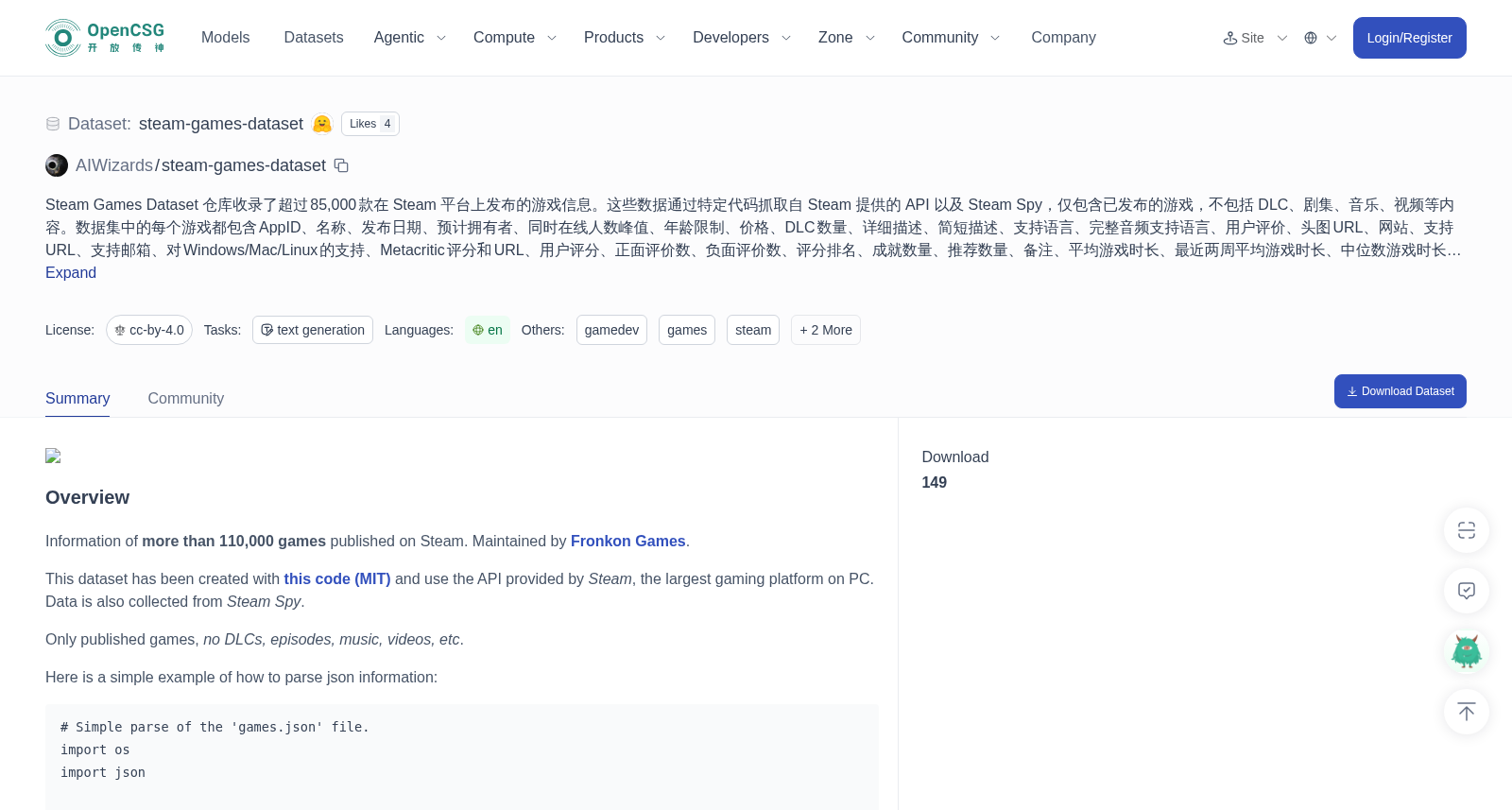This screenshot has width=1512, height=810.
Task: Open the Site dropdown chevron
Action: pos(1282,38)
